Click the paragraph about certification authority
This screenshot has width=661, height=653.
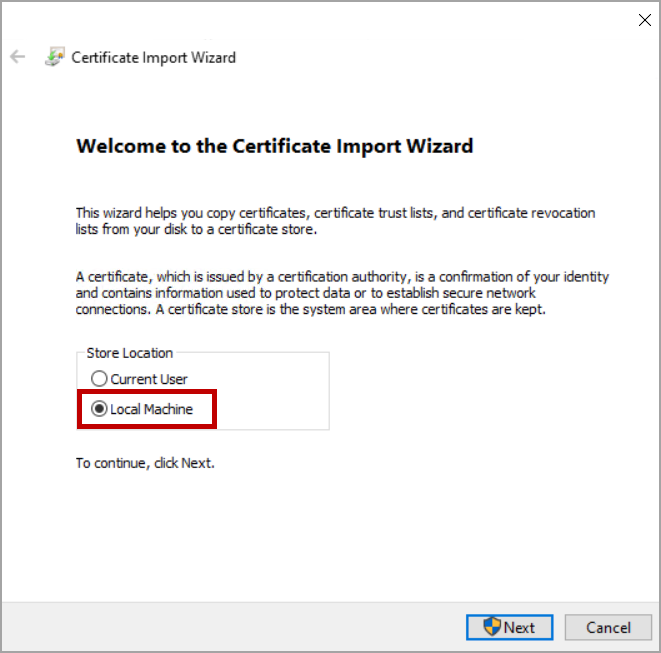(x=342, y=293)
